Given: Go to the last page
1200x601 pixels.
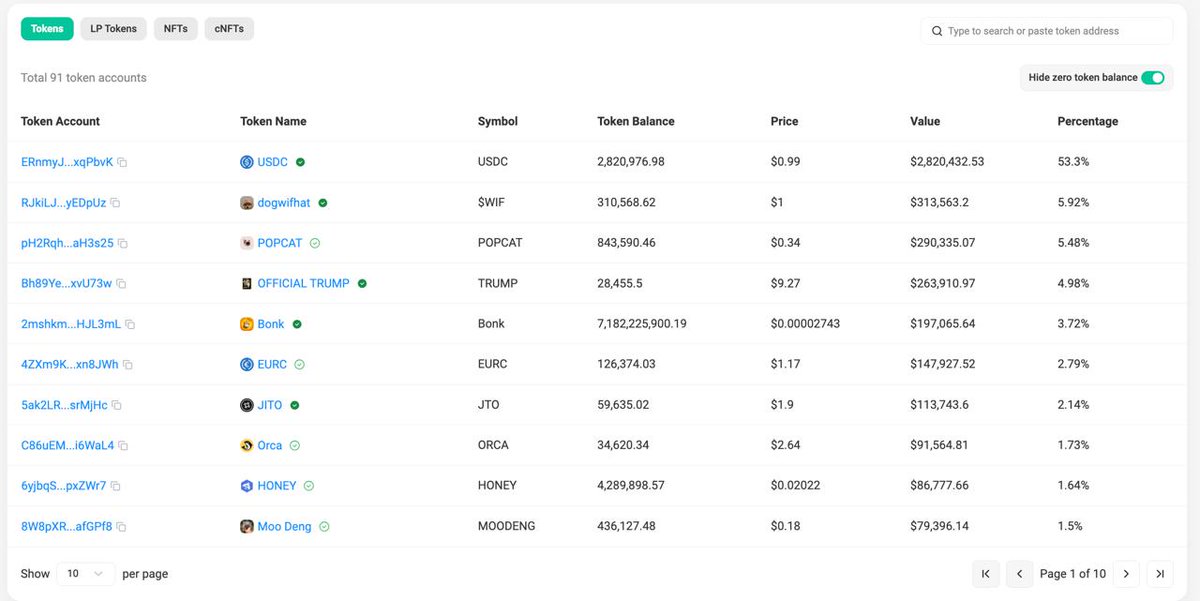Looking at the screenshot, I should 1160,574.
